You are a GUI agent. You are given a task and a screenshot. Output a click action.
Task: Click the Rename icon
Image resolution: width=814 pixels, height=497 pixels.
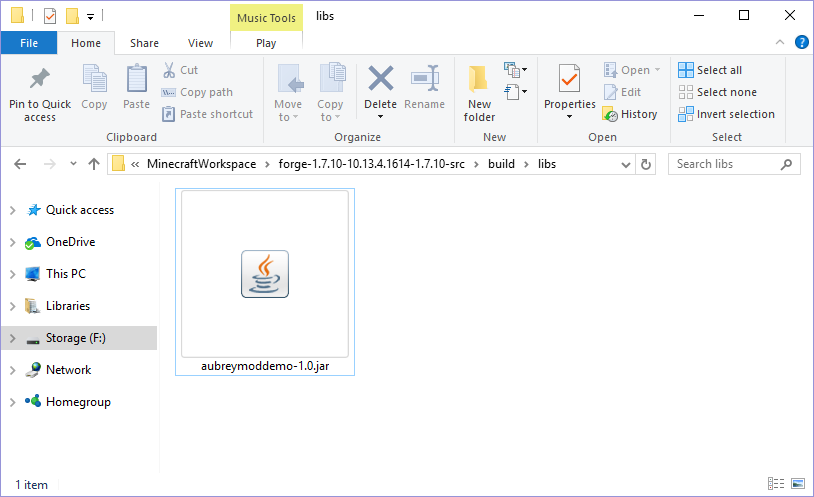click(425, 78)
